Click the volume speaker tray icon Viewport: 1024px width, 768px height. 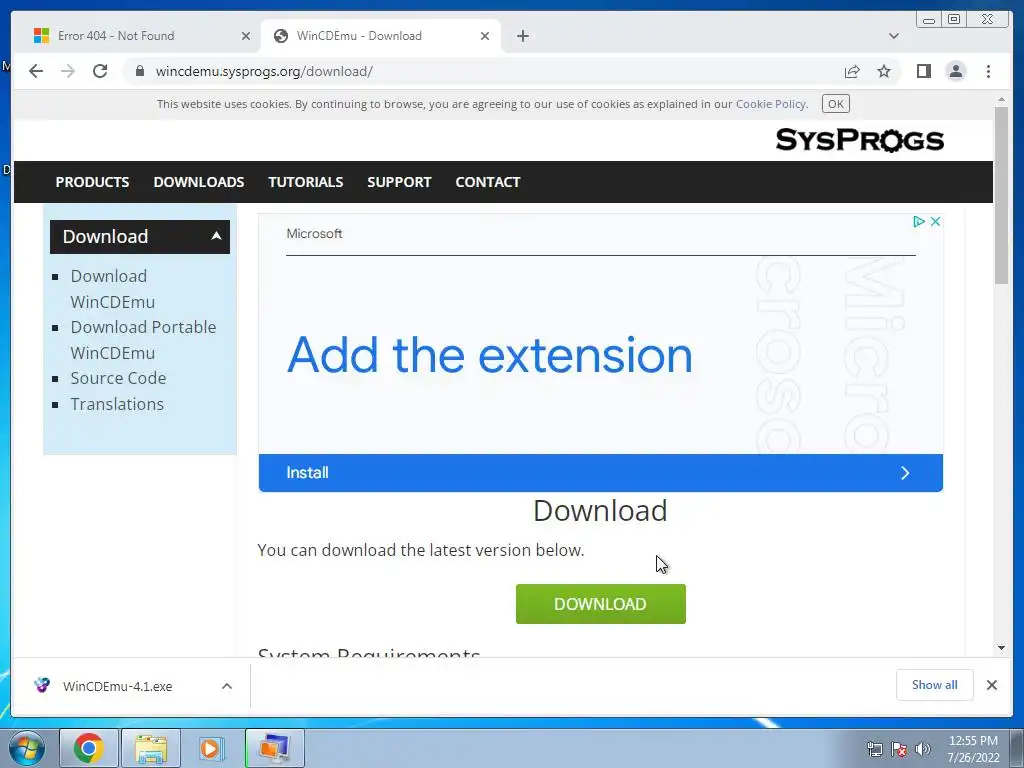pyautogui.click(x=923, y=749)
